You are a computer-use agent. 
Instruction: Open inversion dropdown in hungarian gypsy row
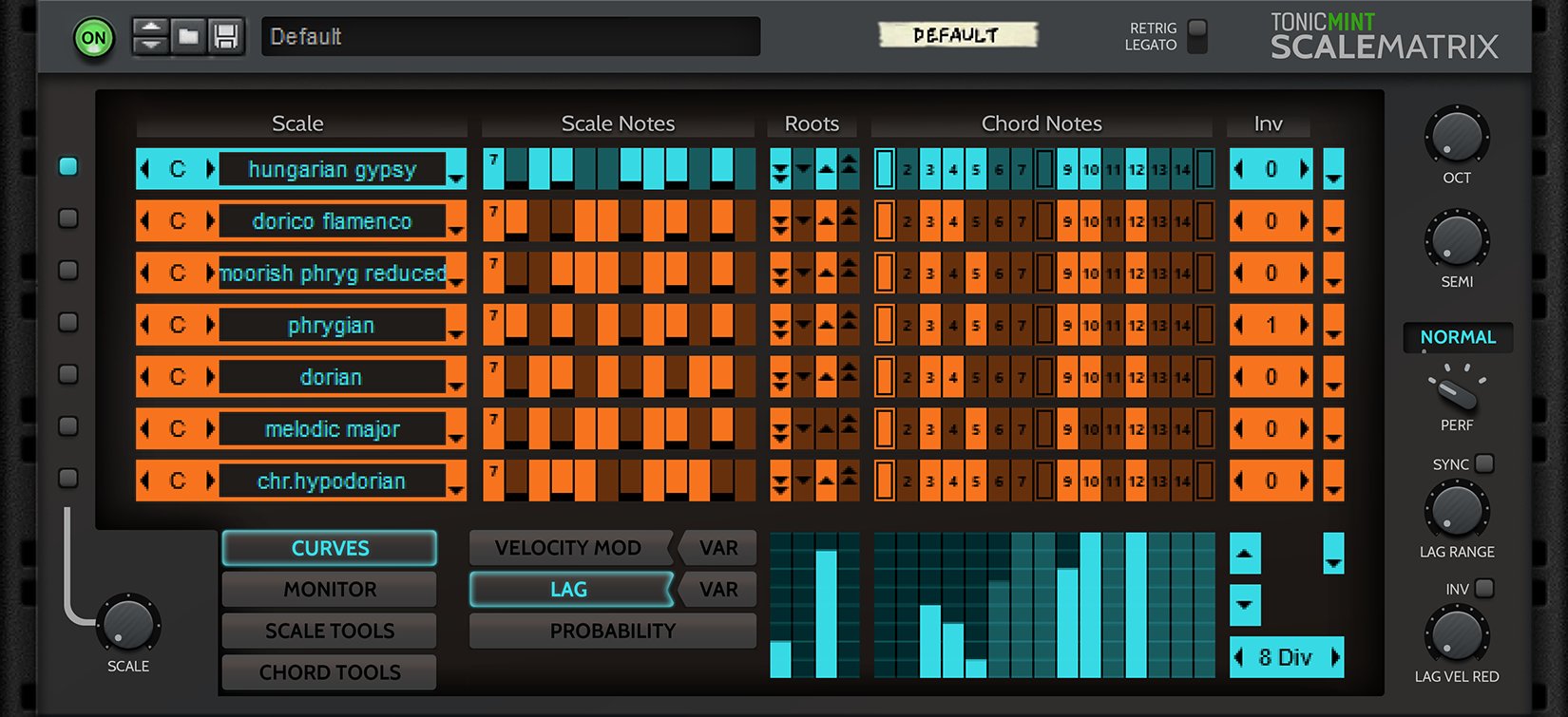pos(1333,169)
